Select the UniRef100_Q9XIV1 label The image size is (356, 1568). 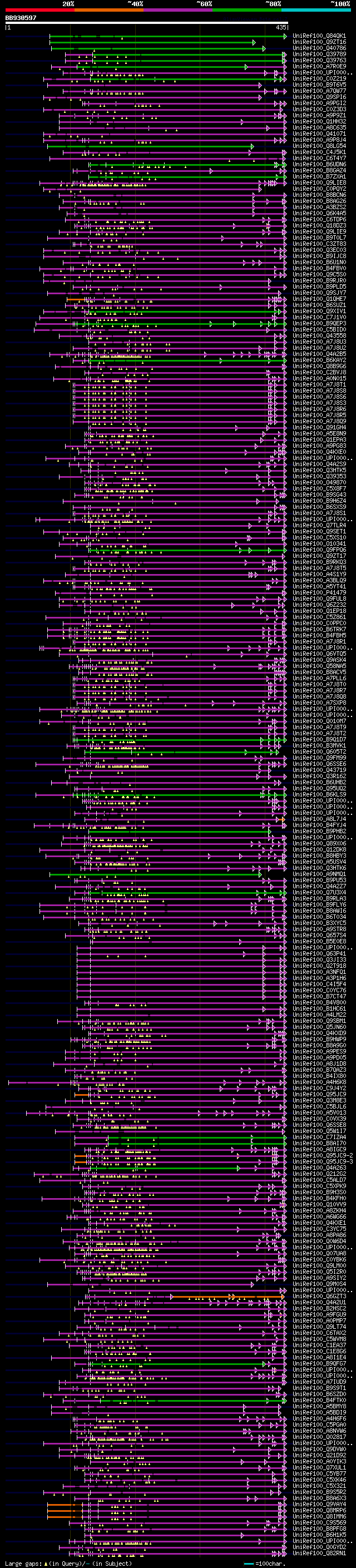(319, 311)
